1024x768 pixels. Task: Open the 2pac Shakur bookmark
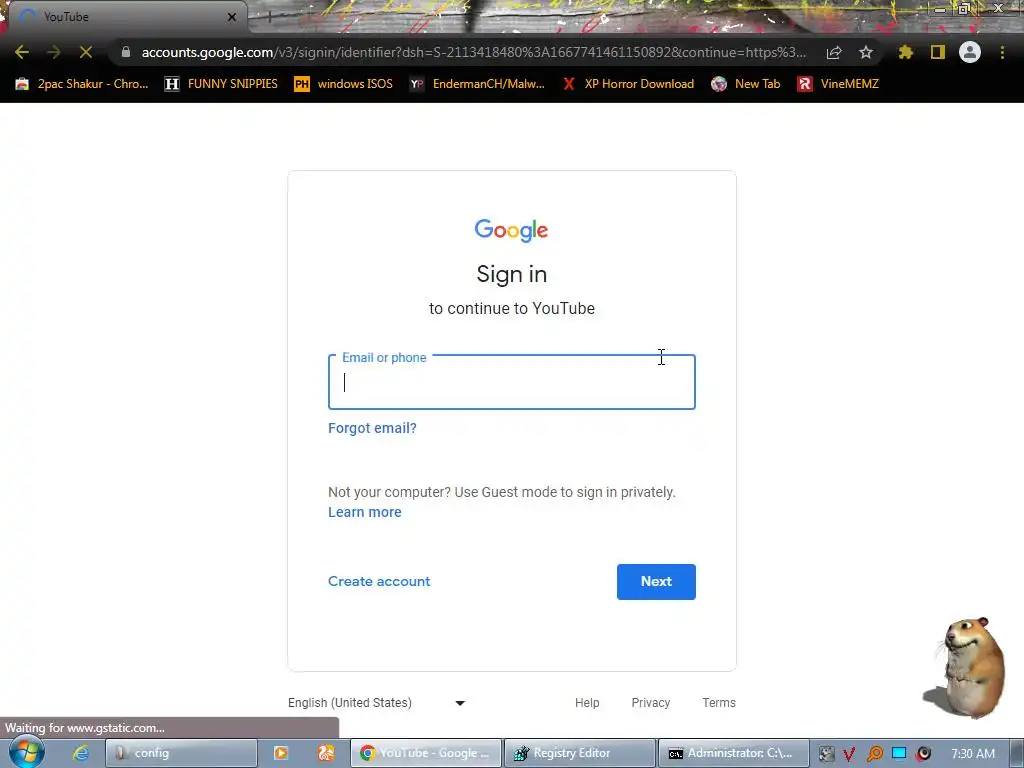(82, 84)
